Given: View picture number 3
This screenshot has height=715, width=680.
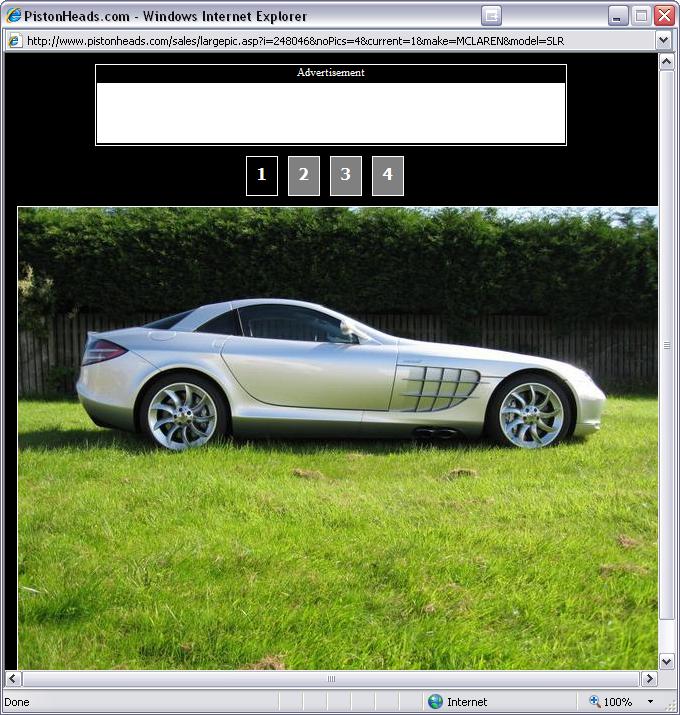Looking at the screenshot, I should 346,176.
